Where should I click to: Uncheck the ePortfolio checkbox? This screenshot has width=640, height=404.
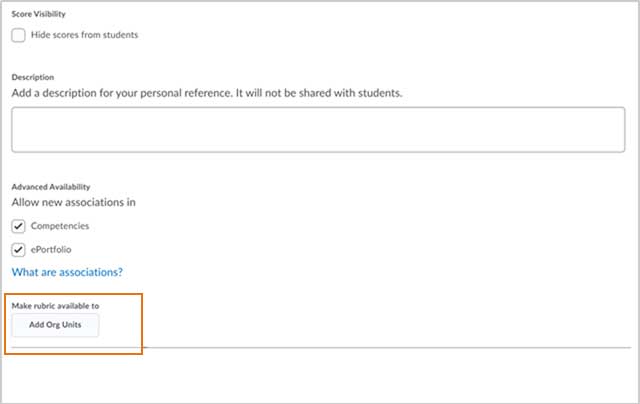click(18, 250)
